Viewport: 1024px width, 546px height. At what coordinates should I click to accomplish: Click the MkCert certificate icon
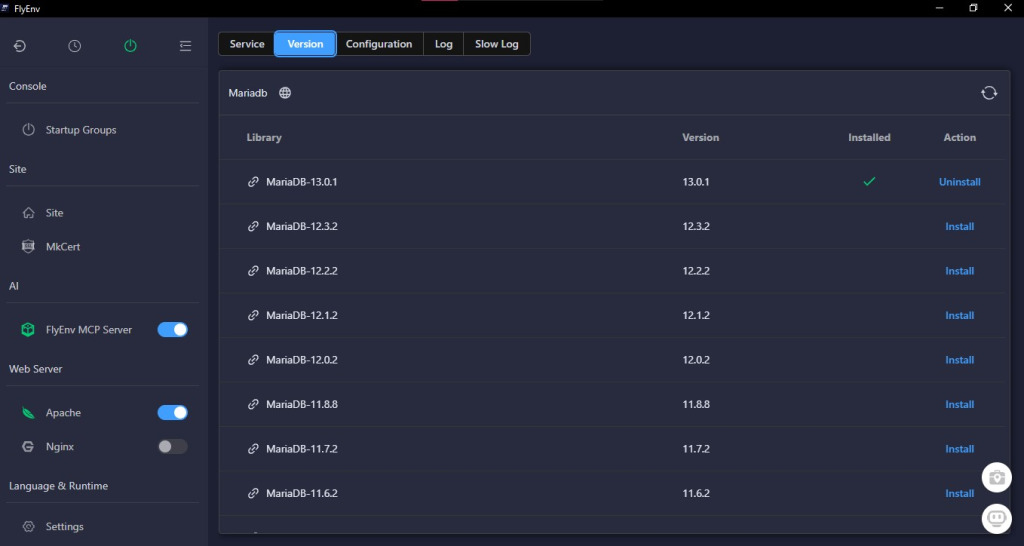point(28,246)
